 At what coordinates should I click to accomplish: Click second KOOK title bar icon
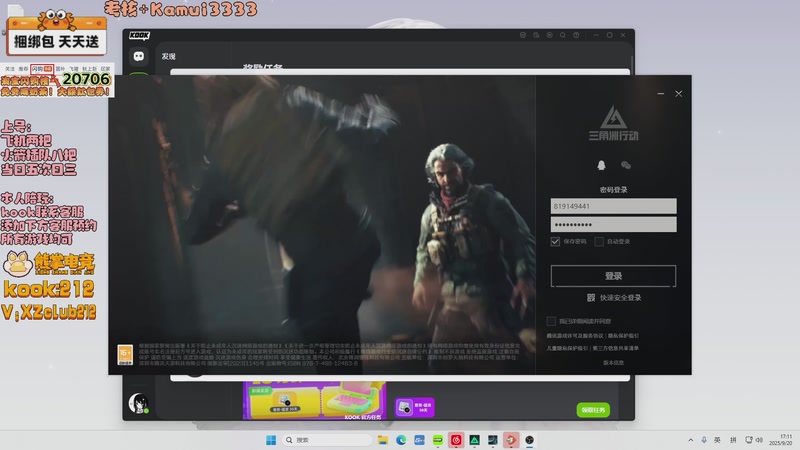(x=536, y=35)
